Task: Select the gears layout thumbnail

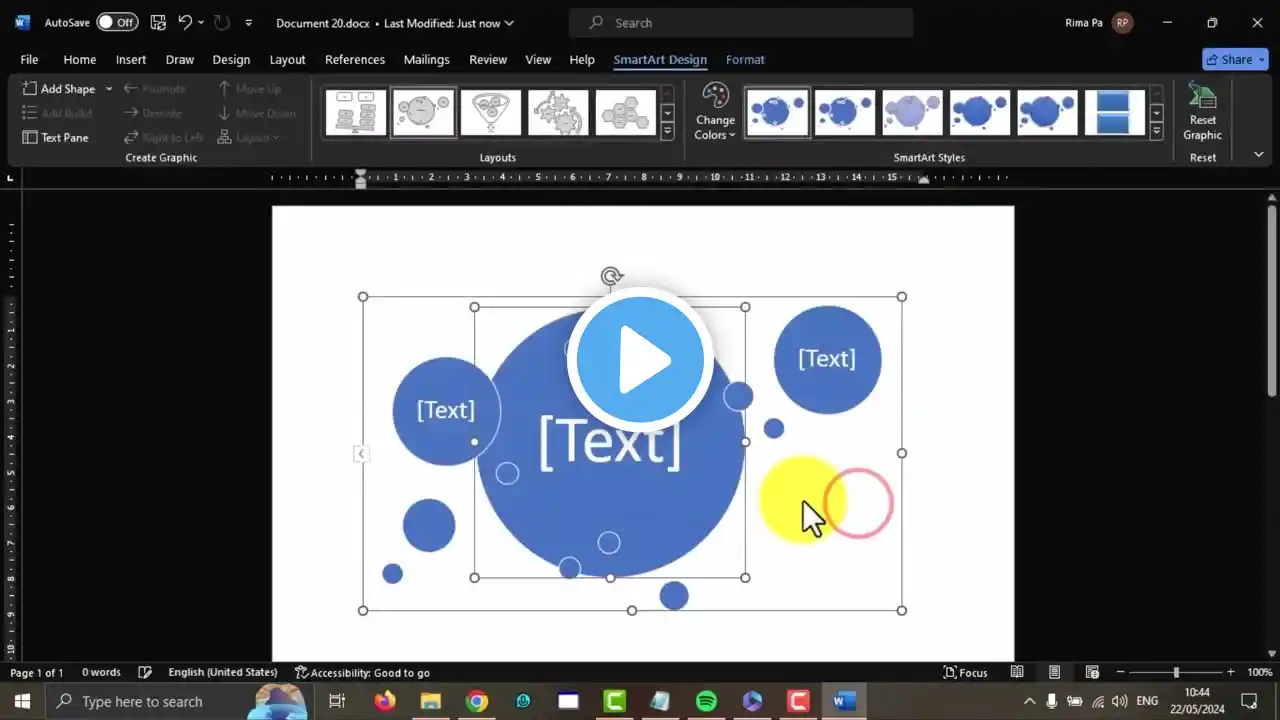Action: coord(558,112)
